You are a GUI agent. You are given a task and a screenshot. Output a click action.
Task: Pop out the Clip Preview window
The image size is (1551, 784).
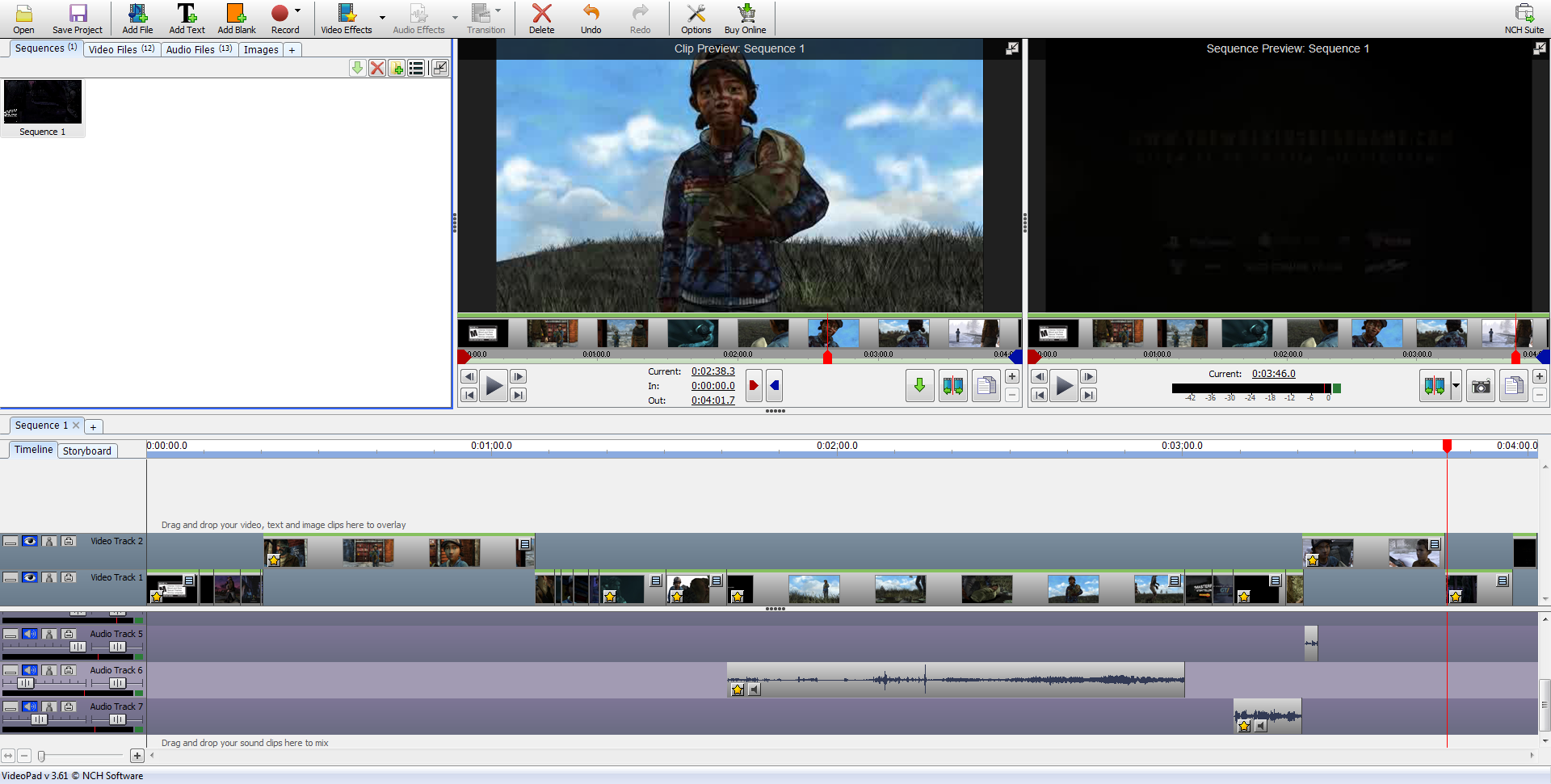pyautogui.click(x=1011, y=48)
